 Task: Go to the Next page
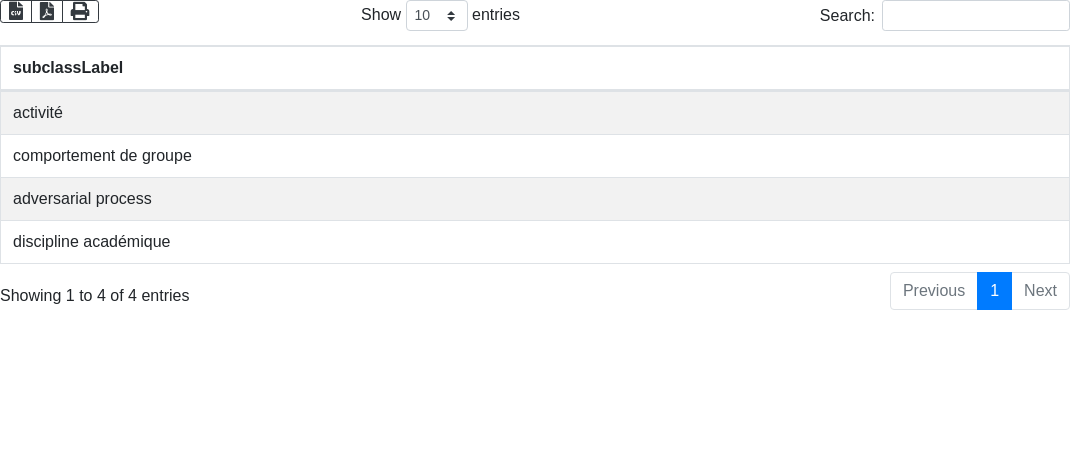click(1040, 291)
